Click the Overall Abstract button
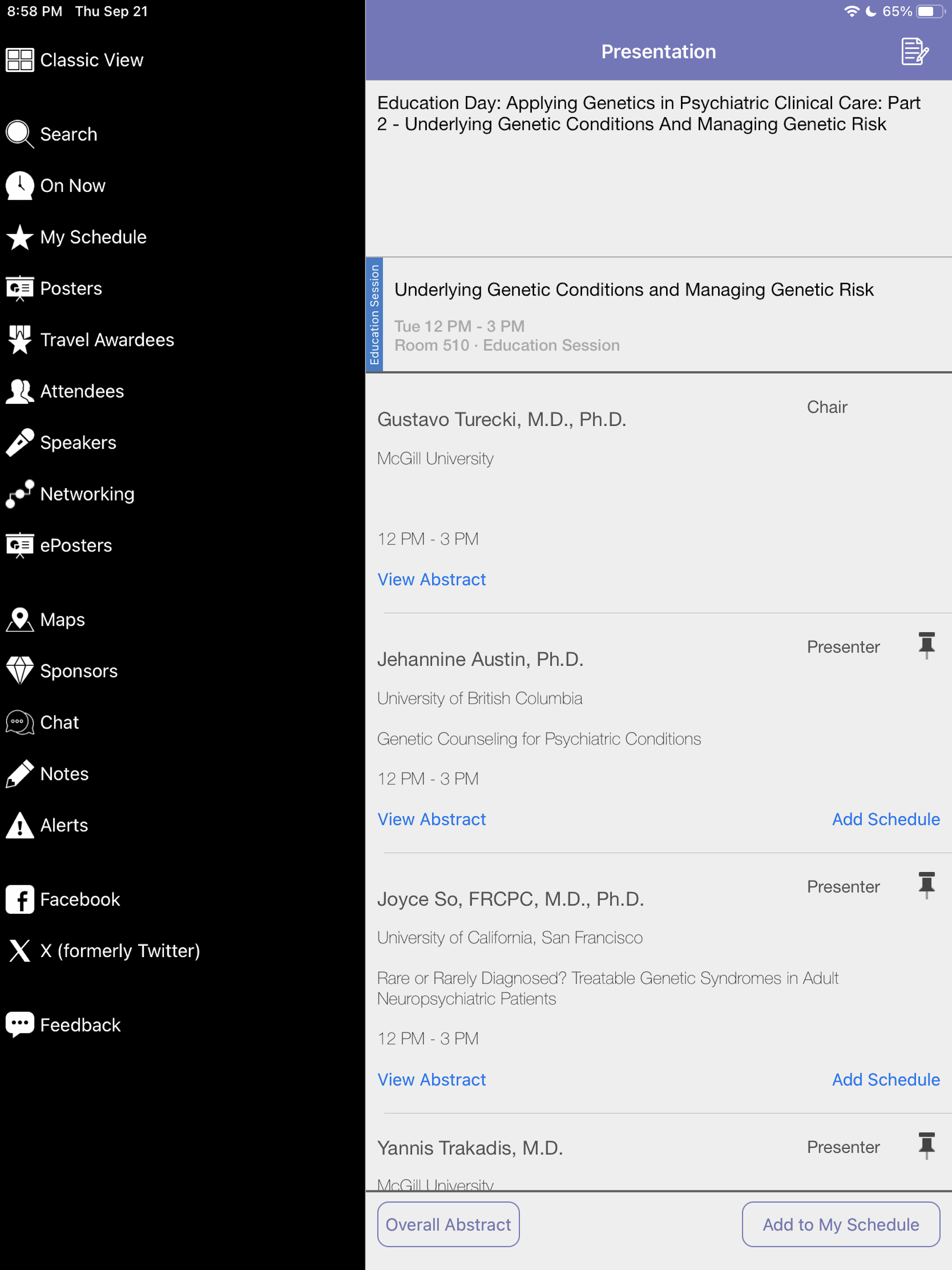The image size is (952, 1270). pyautogui.click(x=449, y=1224)
